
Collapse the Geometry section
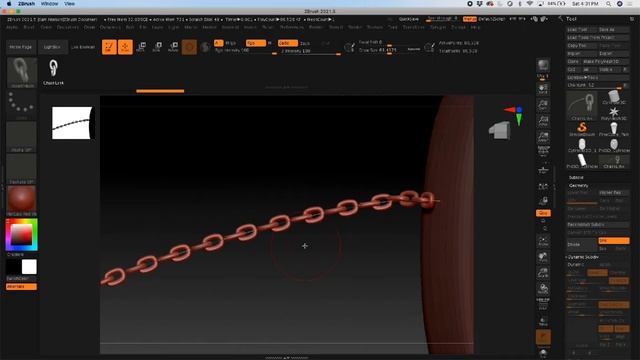578,185
